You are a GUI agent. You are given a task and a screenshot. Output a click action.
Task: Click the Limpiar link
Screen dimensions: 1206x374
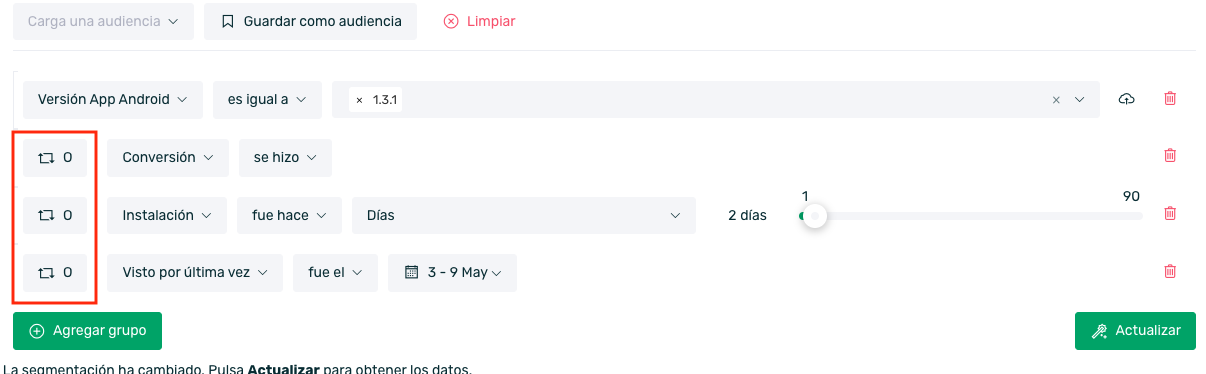480,21
